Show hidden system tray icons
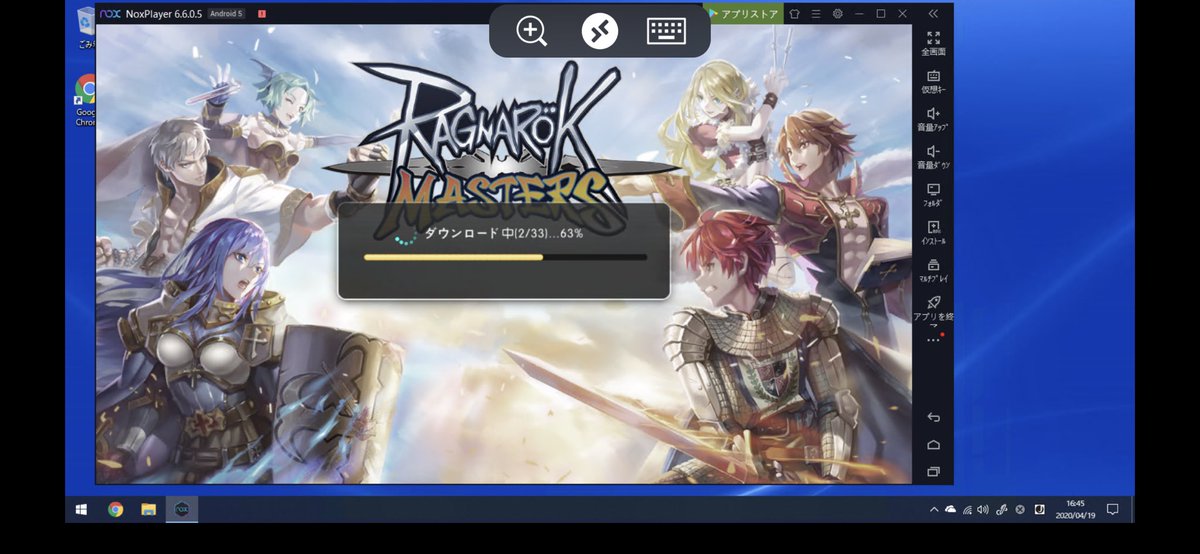 (934, 509)
